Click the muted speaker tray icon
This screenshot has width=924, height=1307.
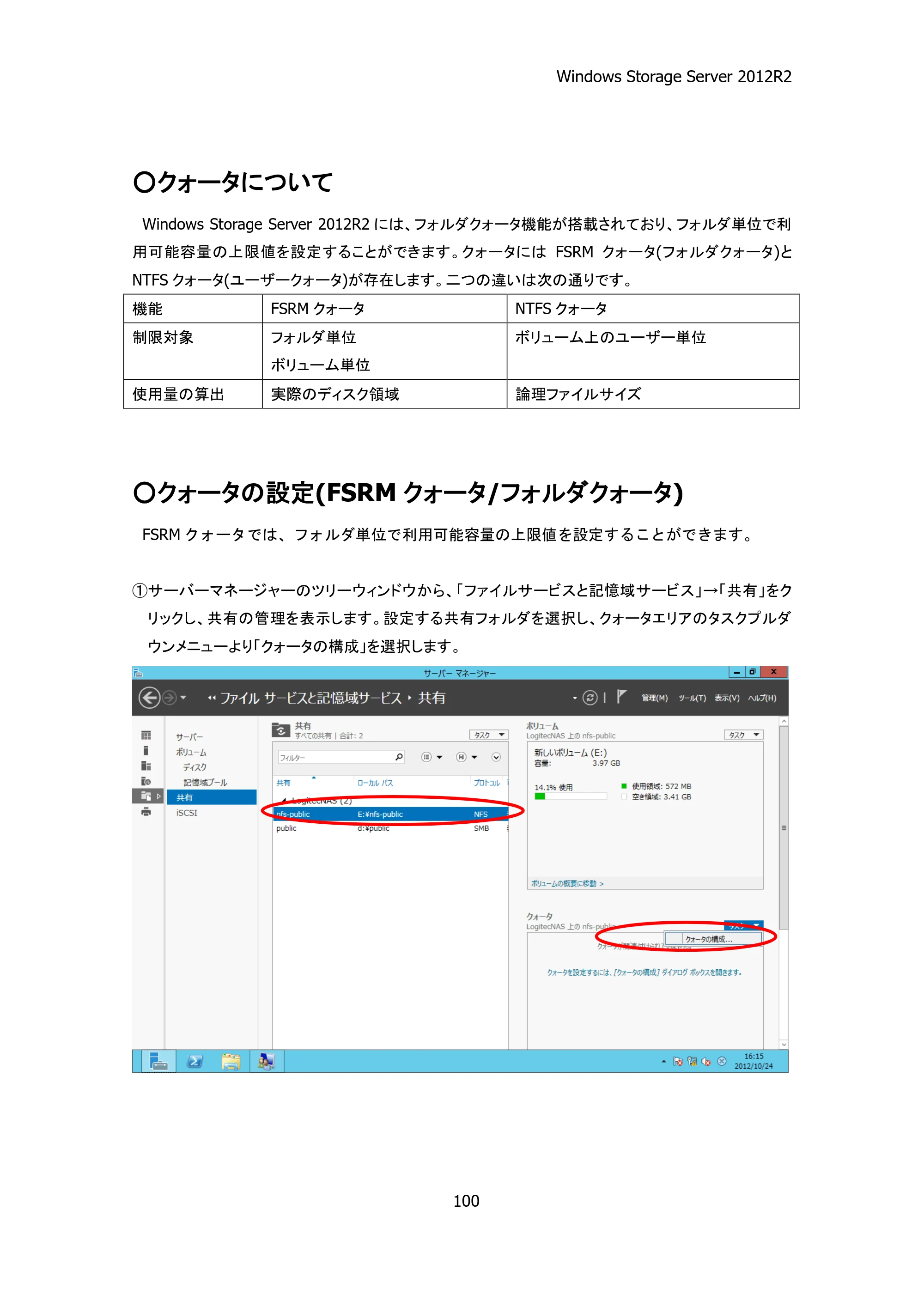tap(706, 1061)
